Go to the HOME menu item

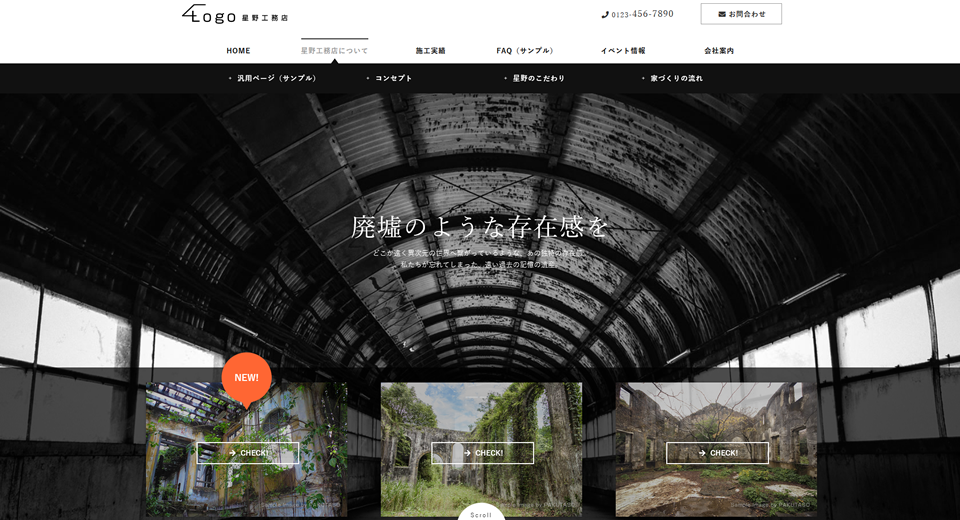tap(238, 51)
